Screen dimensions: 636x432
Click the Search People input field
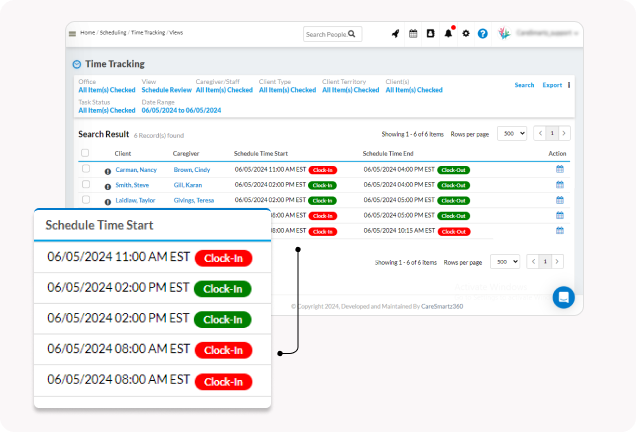coord(327,34)
